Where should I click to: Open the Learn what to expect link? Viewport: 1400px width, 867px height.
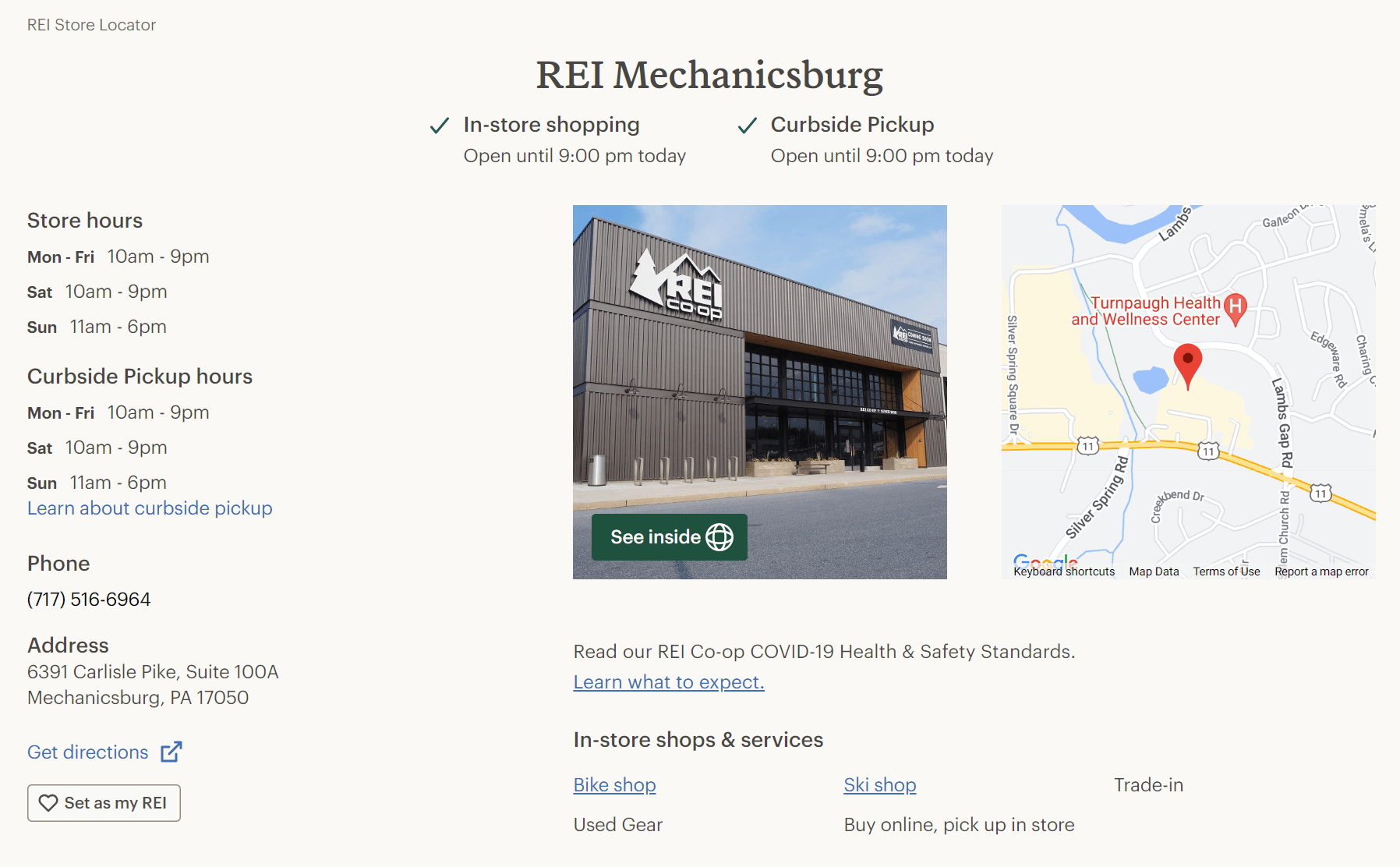pyautogui.click(x=668, y=681)
